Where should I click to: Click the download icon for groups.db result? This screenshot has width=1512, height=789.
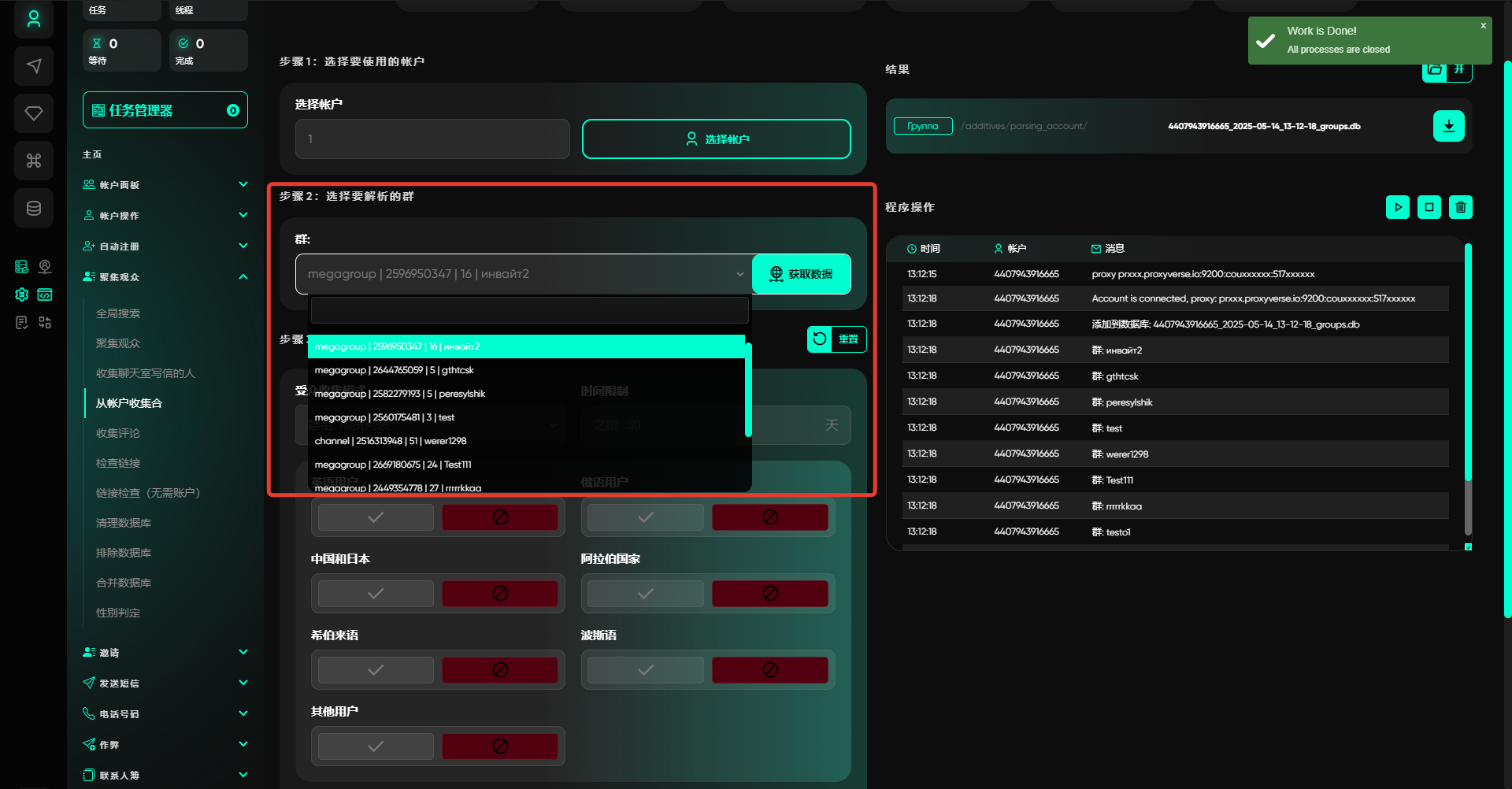click(x=1448, y=126)
